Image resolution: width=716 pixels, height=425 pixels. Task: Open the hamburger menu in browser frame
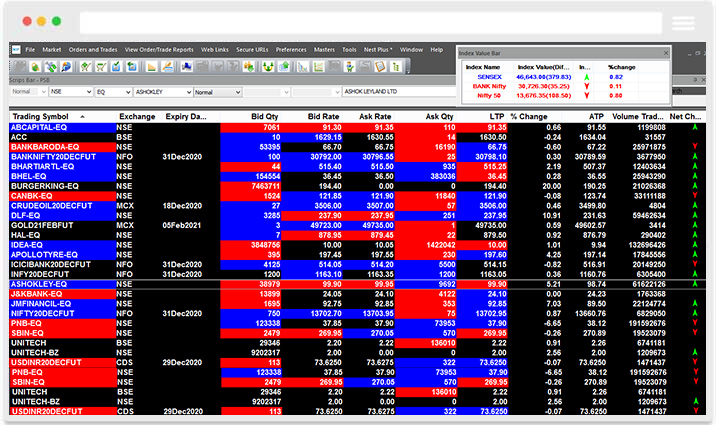[683, 23]
